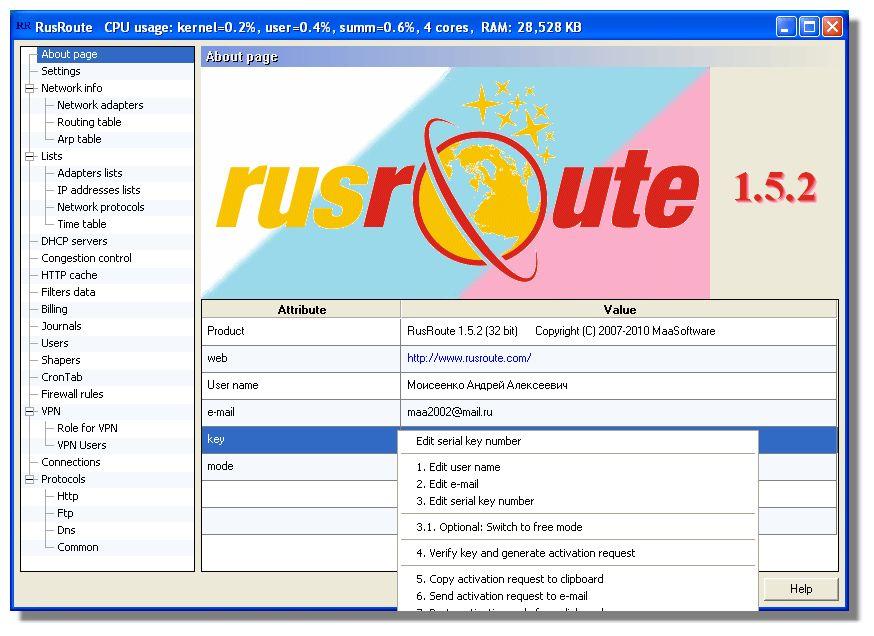Open the Billing page

[54, 309]
